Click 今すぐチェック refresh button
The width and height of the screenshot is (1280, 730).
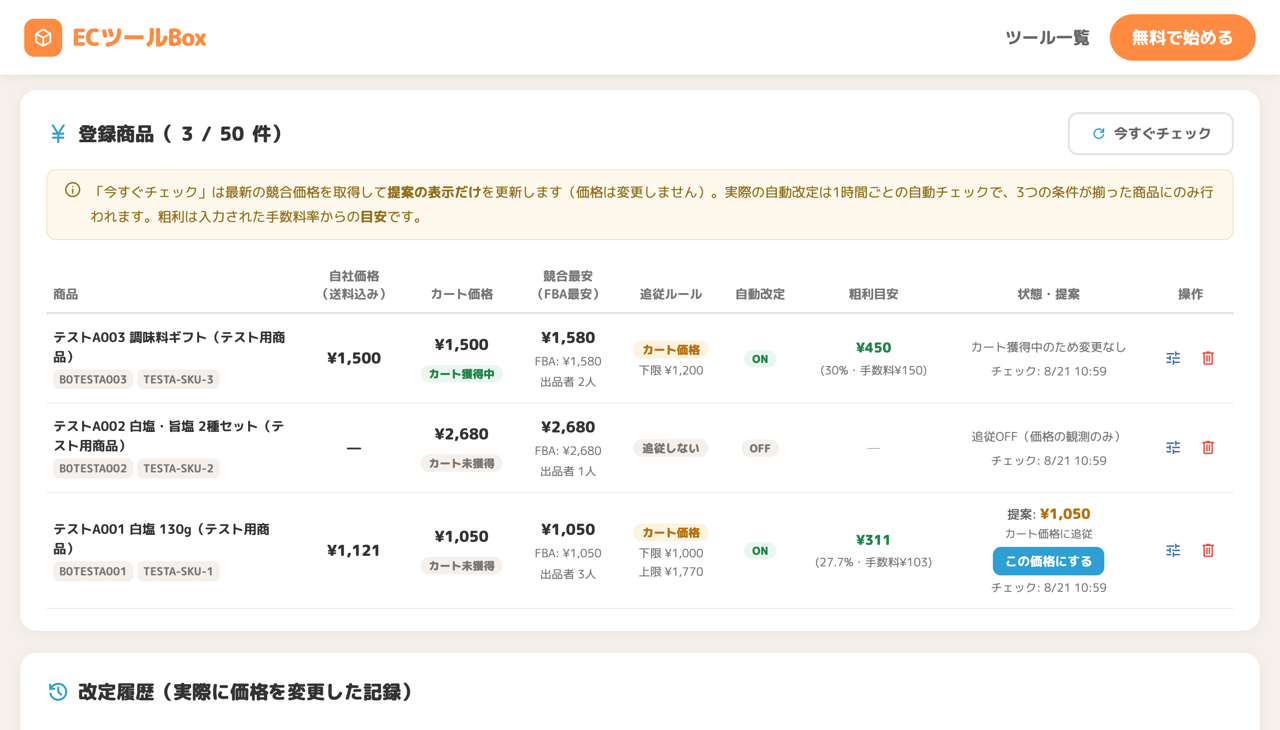[x=1150, y=134]
